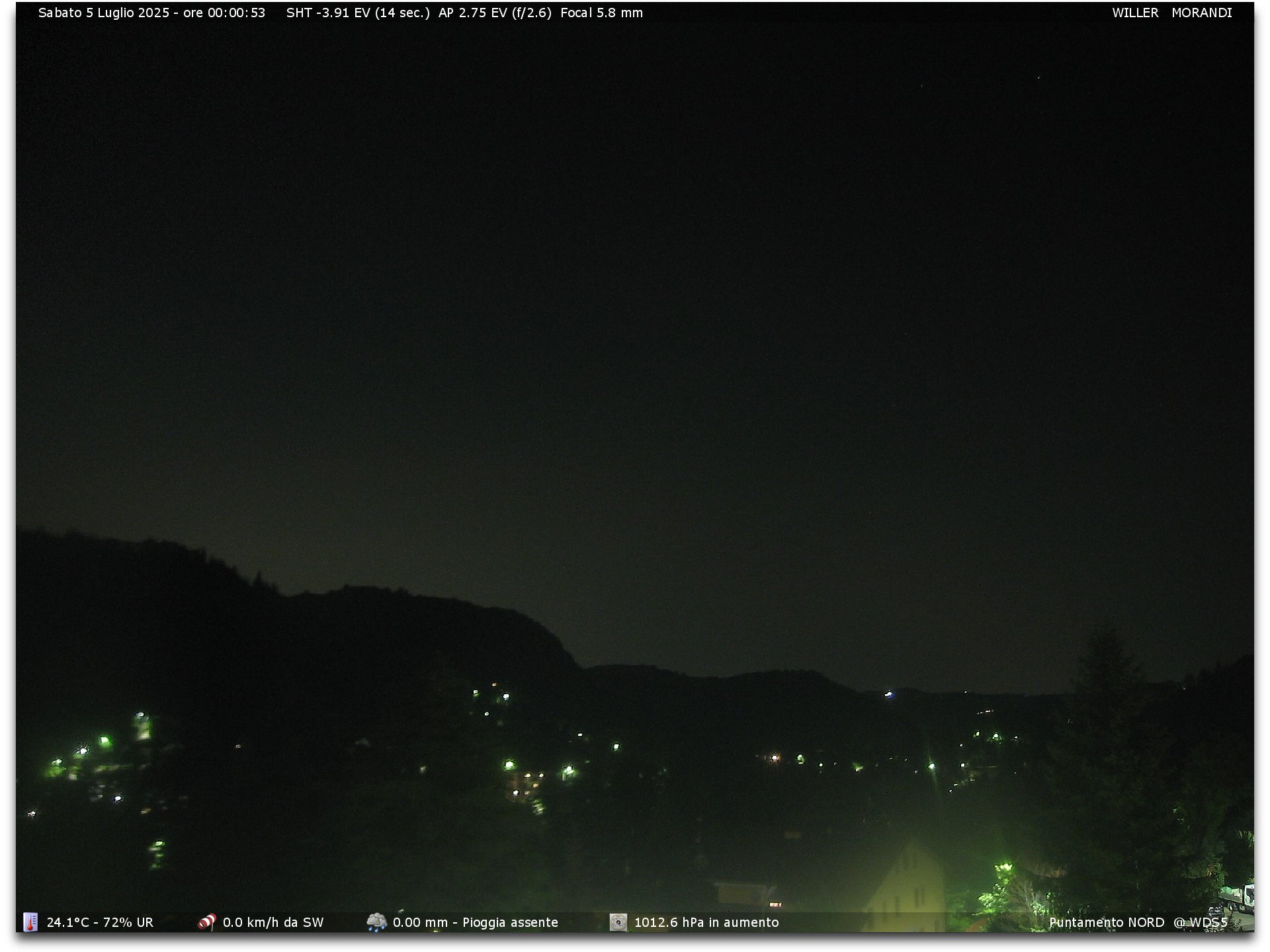Click the '24.1°C - 72% UR' reading

click(x=100, y=922)
